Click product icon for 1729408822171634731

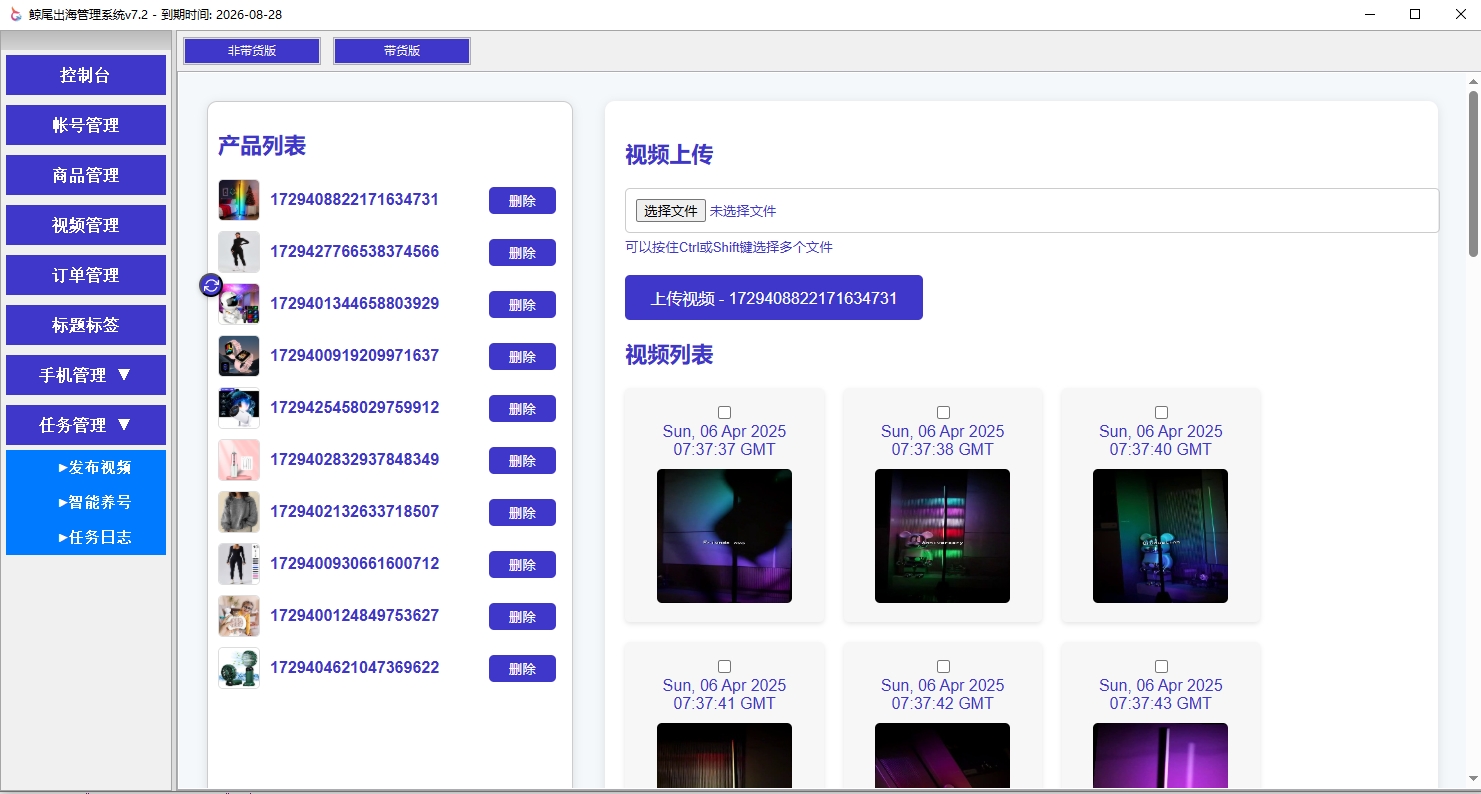coord(239,200)
